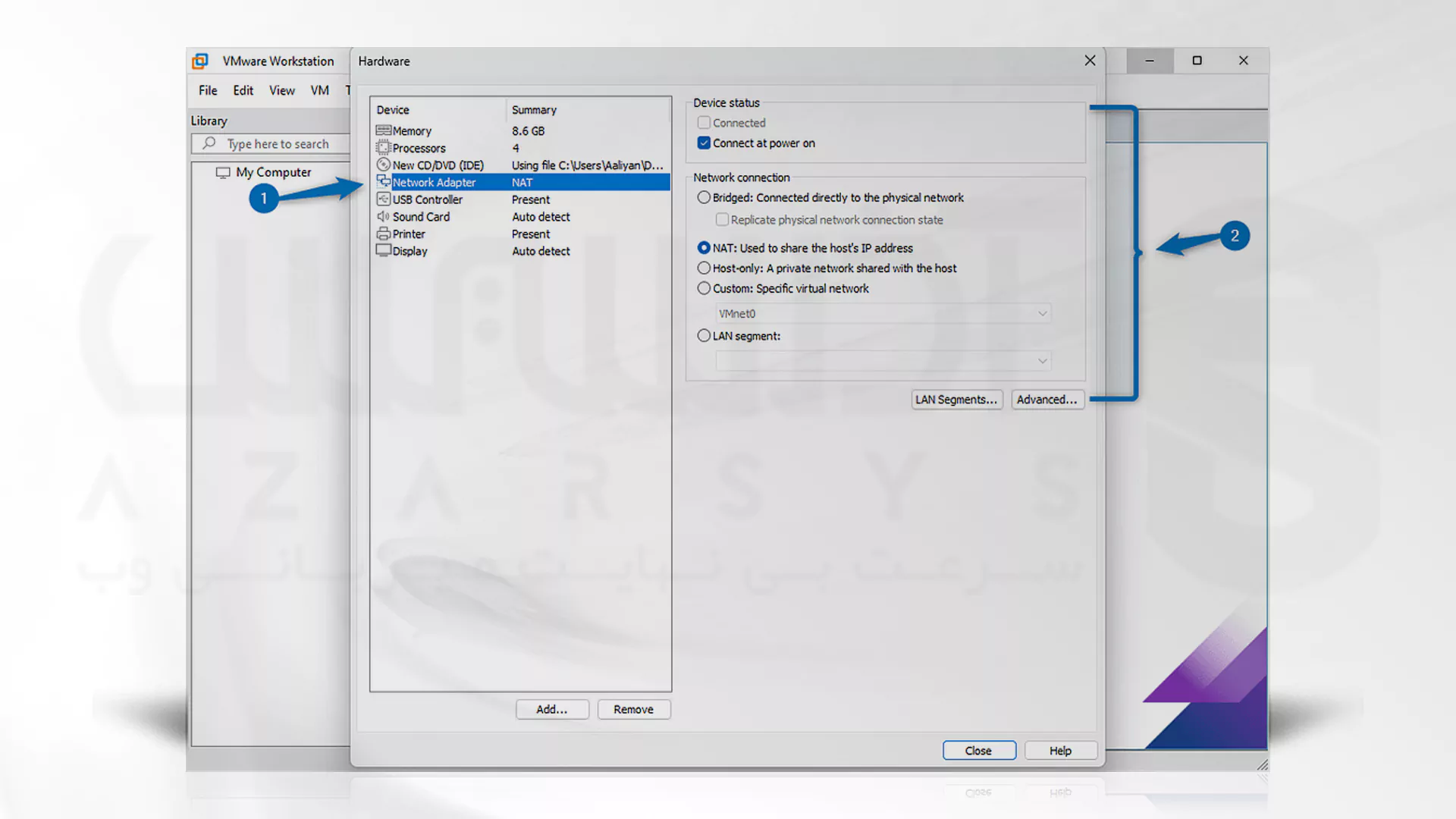This screenshot has width=1456, height=819.
Task: Click the Add hardware button
Action: click(x=552, y=709)
